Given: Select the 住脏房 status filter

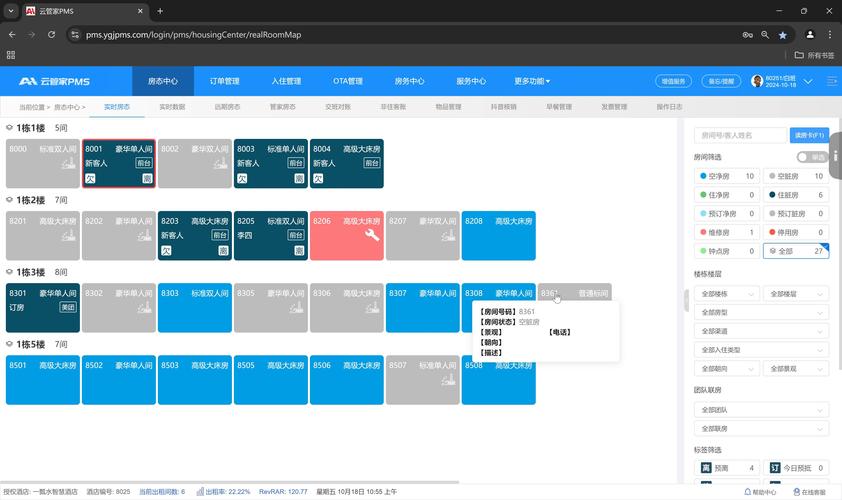Looking at the screenshot, I should (x=796, y=195).
